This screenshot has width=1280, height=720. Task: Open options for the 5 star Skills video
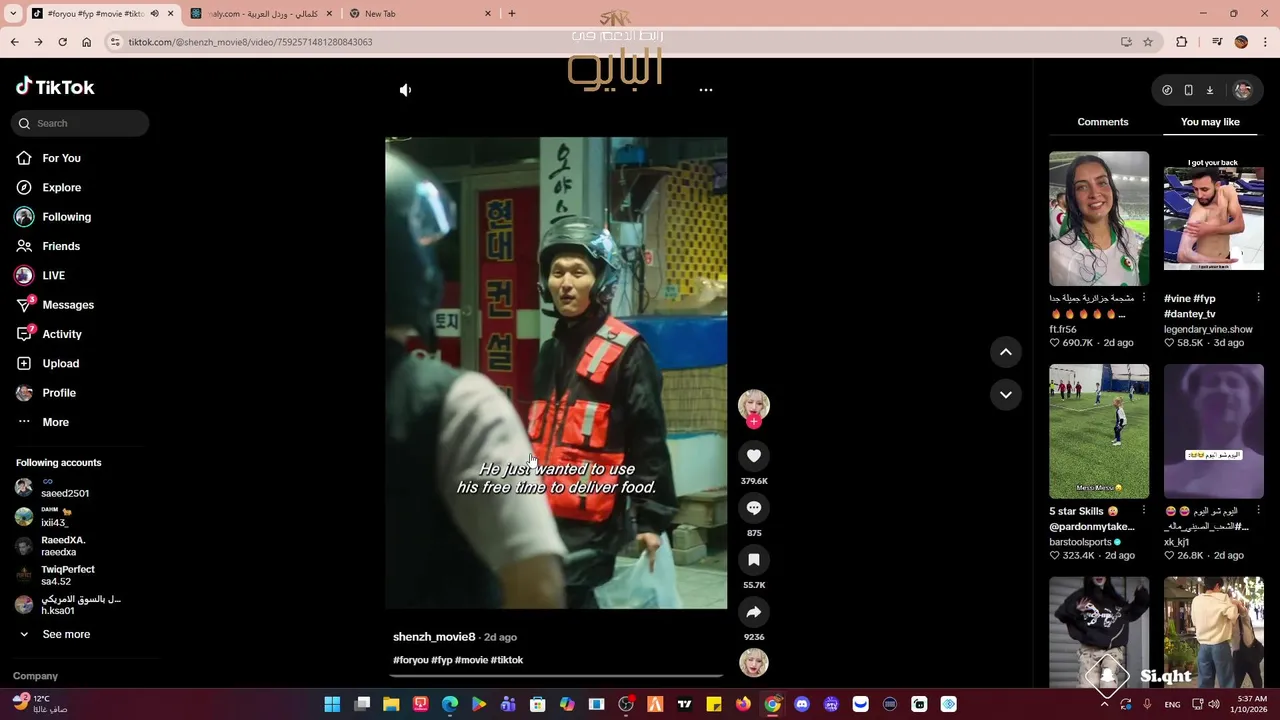tap(1144, 511)
